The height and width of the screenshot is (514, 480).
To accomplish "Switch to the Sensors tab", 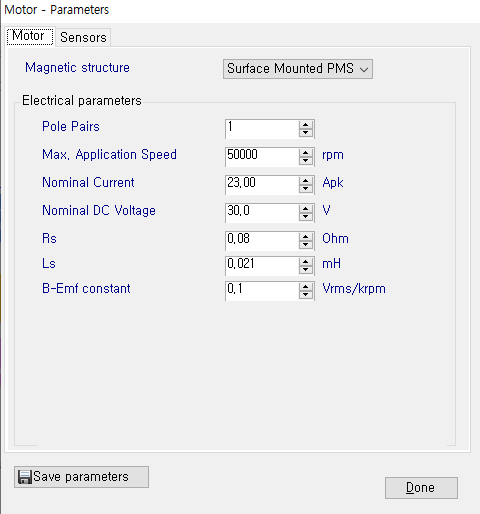I will tap(83, 37).
